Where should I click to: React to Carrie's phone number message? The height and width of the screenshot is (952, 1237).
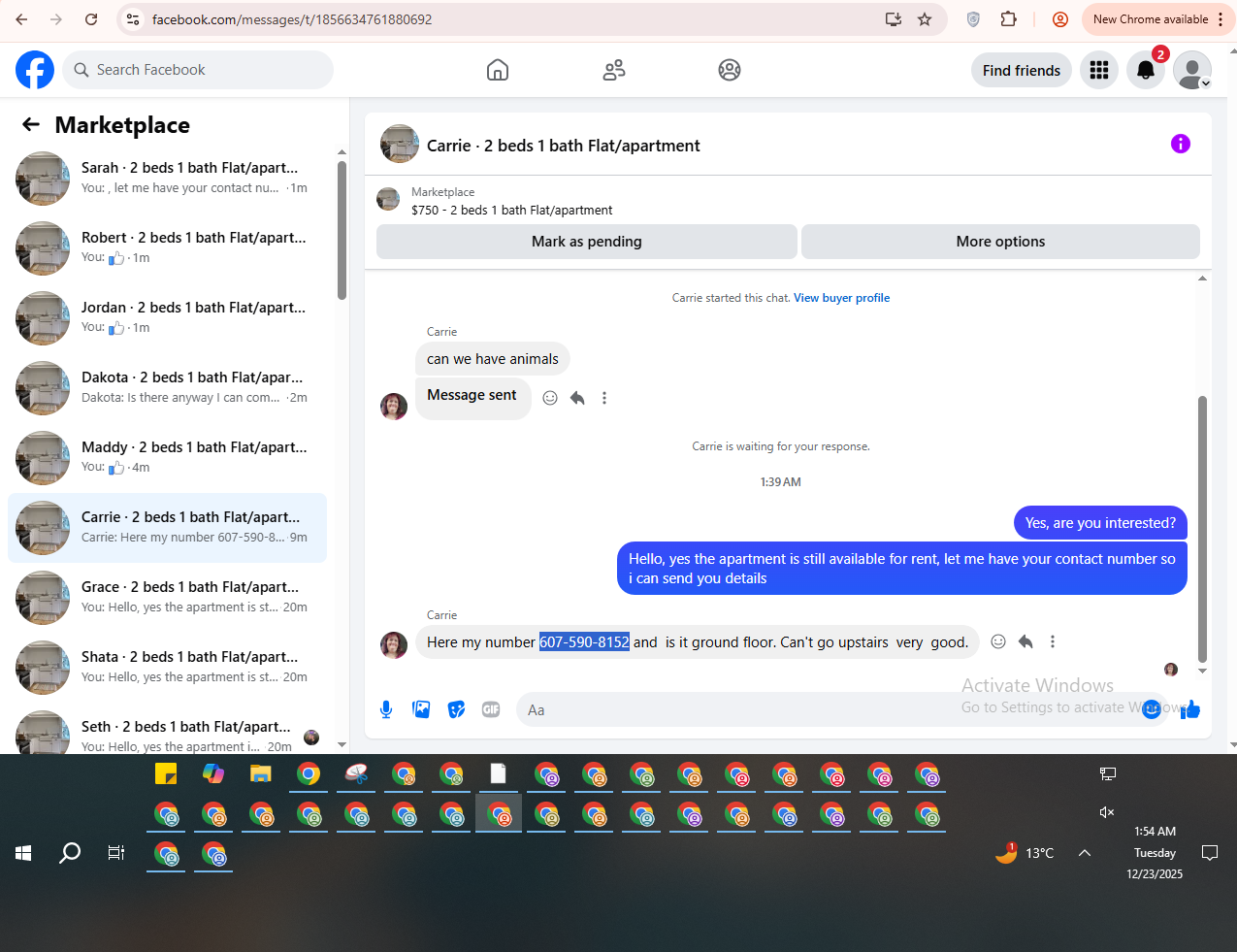pos(998,641)
